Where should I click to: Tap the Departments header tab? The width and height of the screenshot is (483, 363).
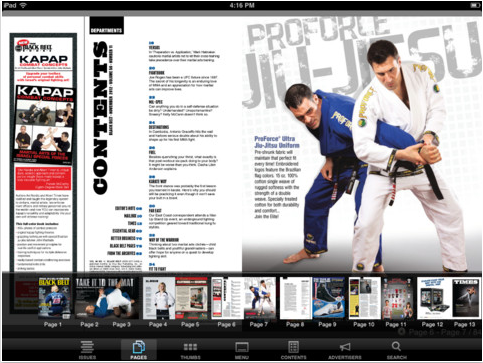point(106,31)
